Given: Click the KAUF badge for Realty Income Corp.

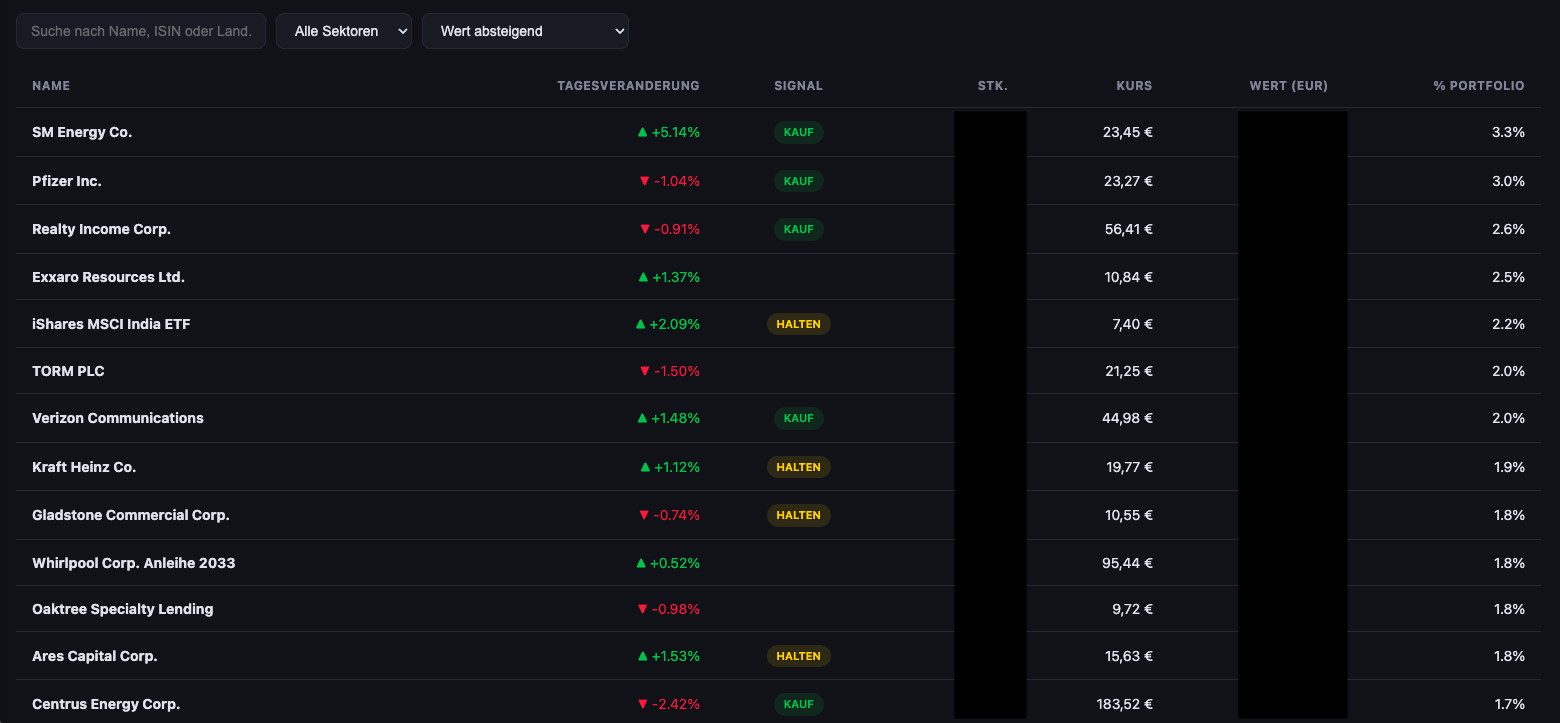Looking at the screenshot, I should [x=798, y=229].
